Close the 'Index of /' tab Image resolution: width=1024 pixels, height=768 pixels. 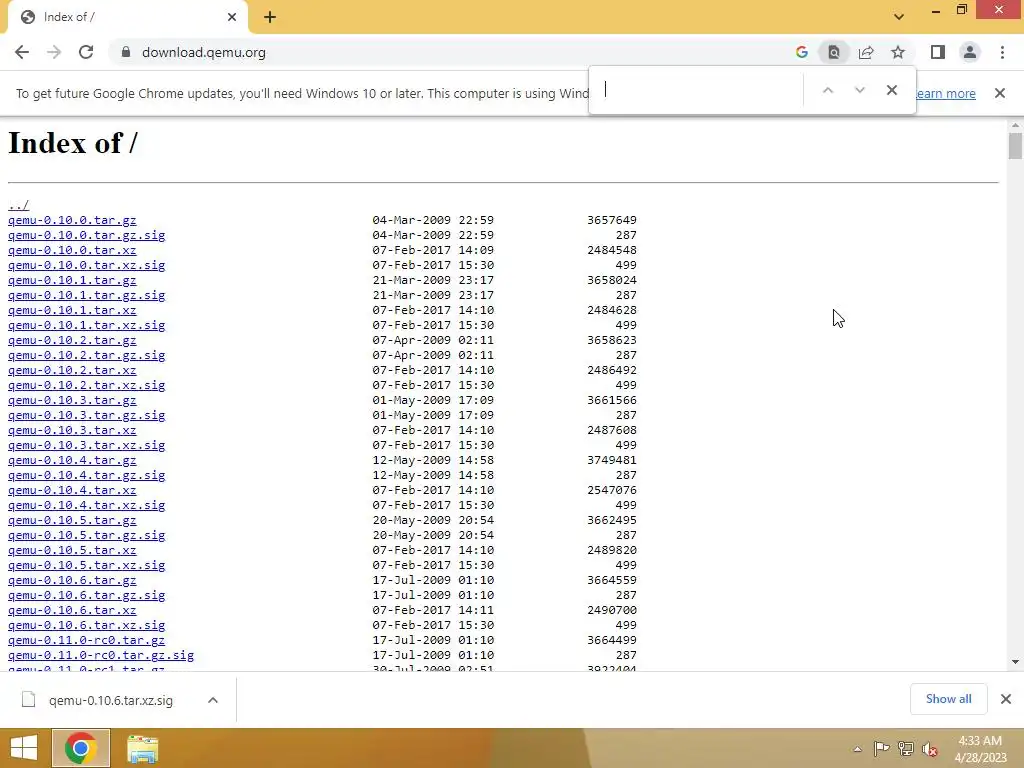[232, 18]
